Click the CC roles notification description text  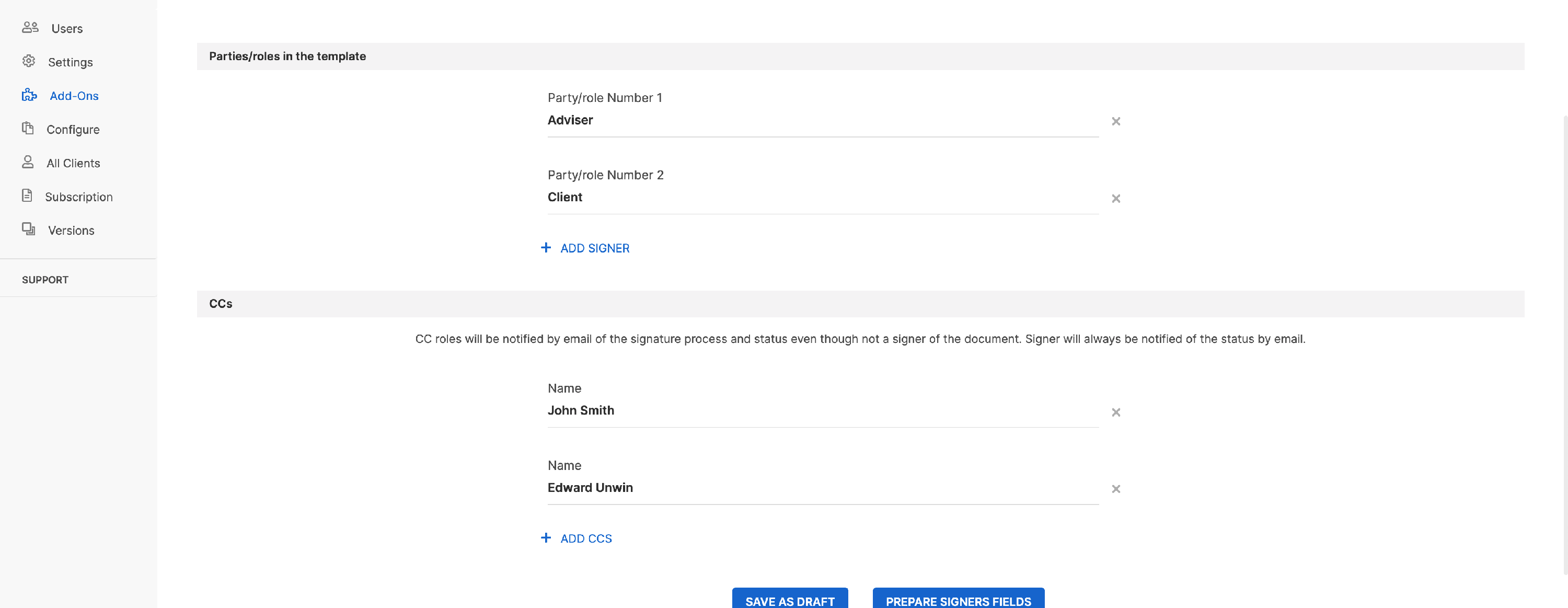[x=860, y=339]
